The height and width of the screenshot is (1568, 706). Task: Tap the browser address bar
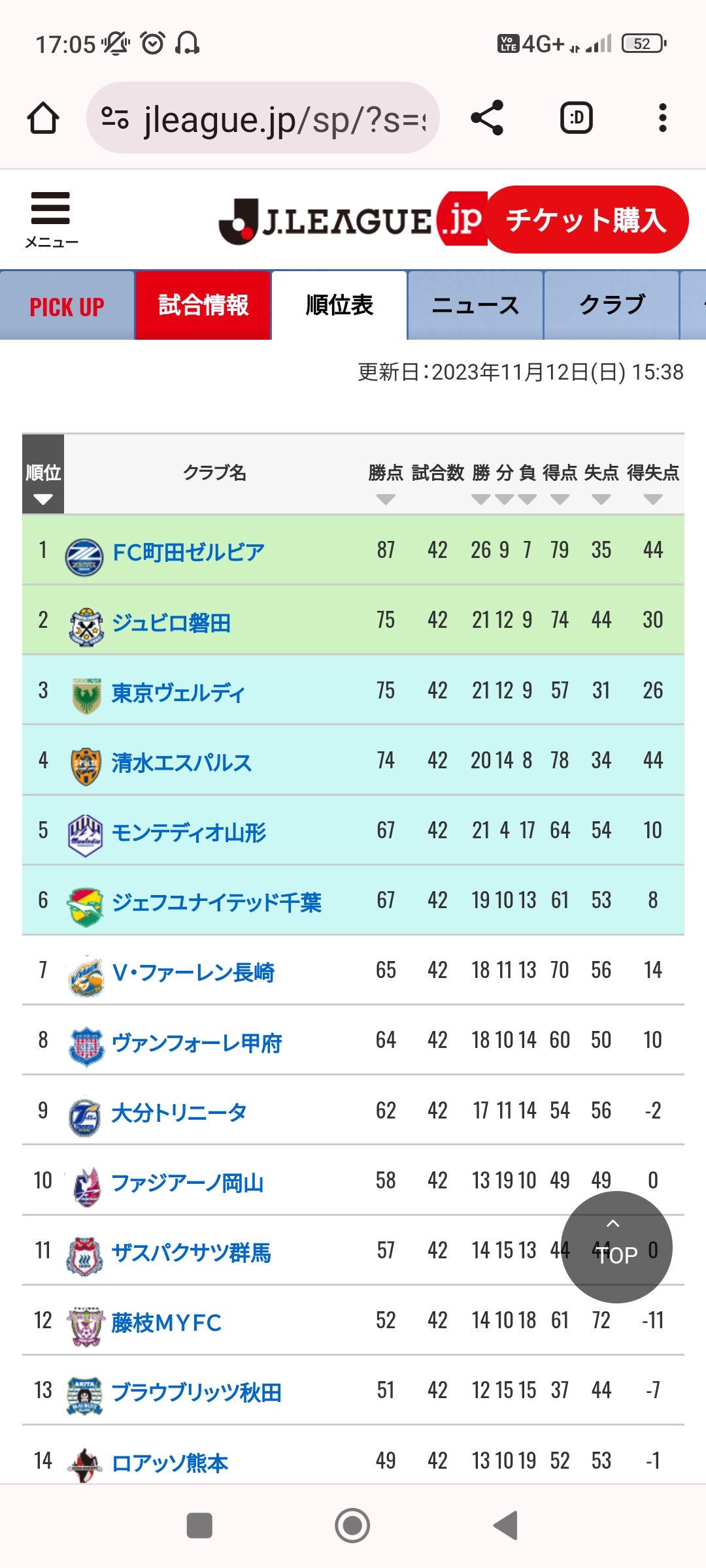tap(263, 118)
